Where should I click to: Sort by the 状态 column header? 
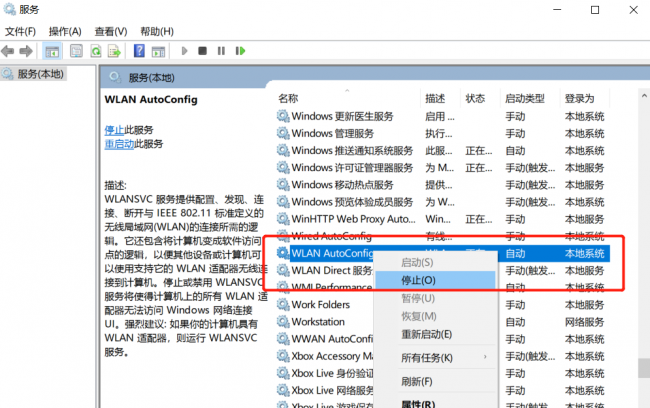click(475, 98)
